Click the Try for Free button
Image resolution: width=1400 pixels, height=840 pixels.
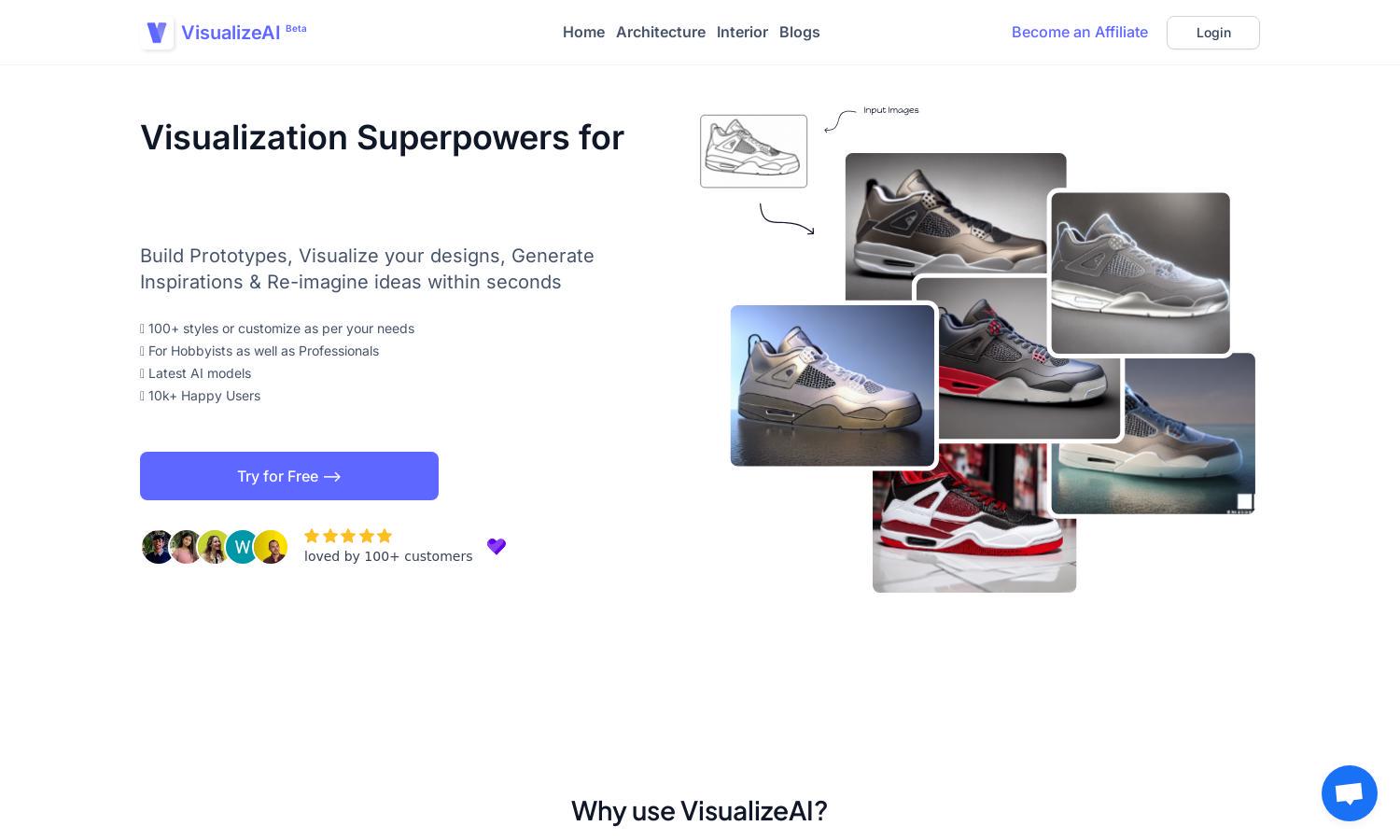(x=289, y=476)
